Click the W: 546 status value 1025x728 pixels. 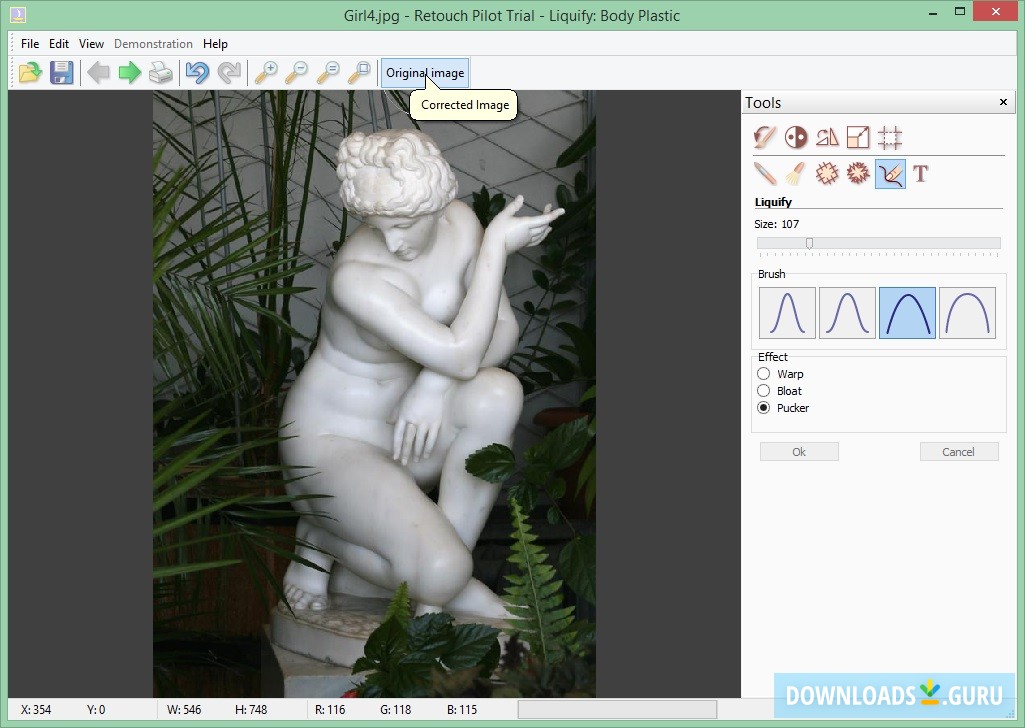point(184,710)
